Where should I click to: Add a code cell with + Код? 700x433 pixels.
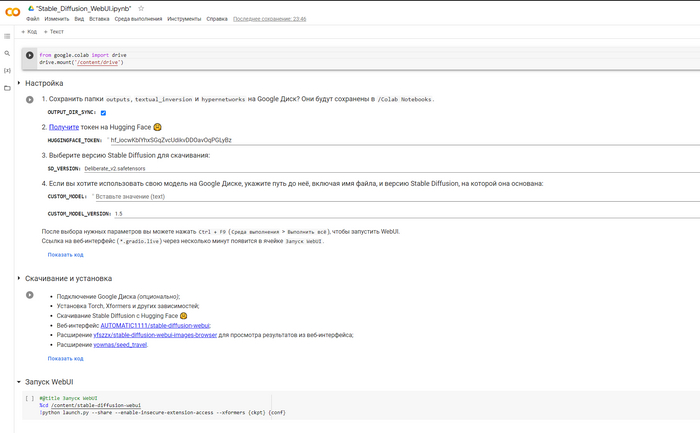tap(29, 32)
